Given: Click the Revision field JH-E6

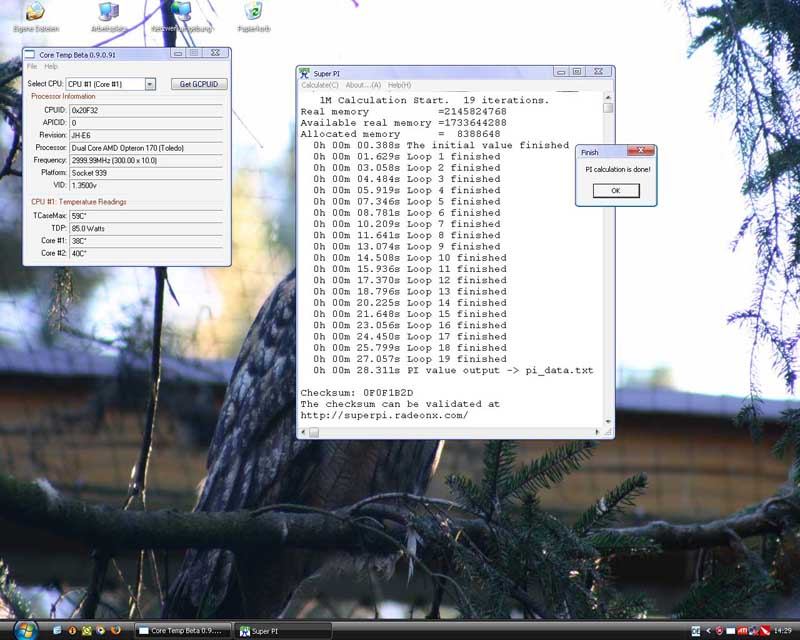Looking at the screenshot, I should [146, 135].
